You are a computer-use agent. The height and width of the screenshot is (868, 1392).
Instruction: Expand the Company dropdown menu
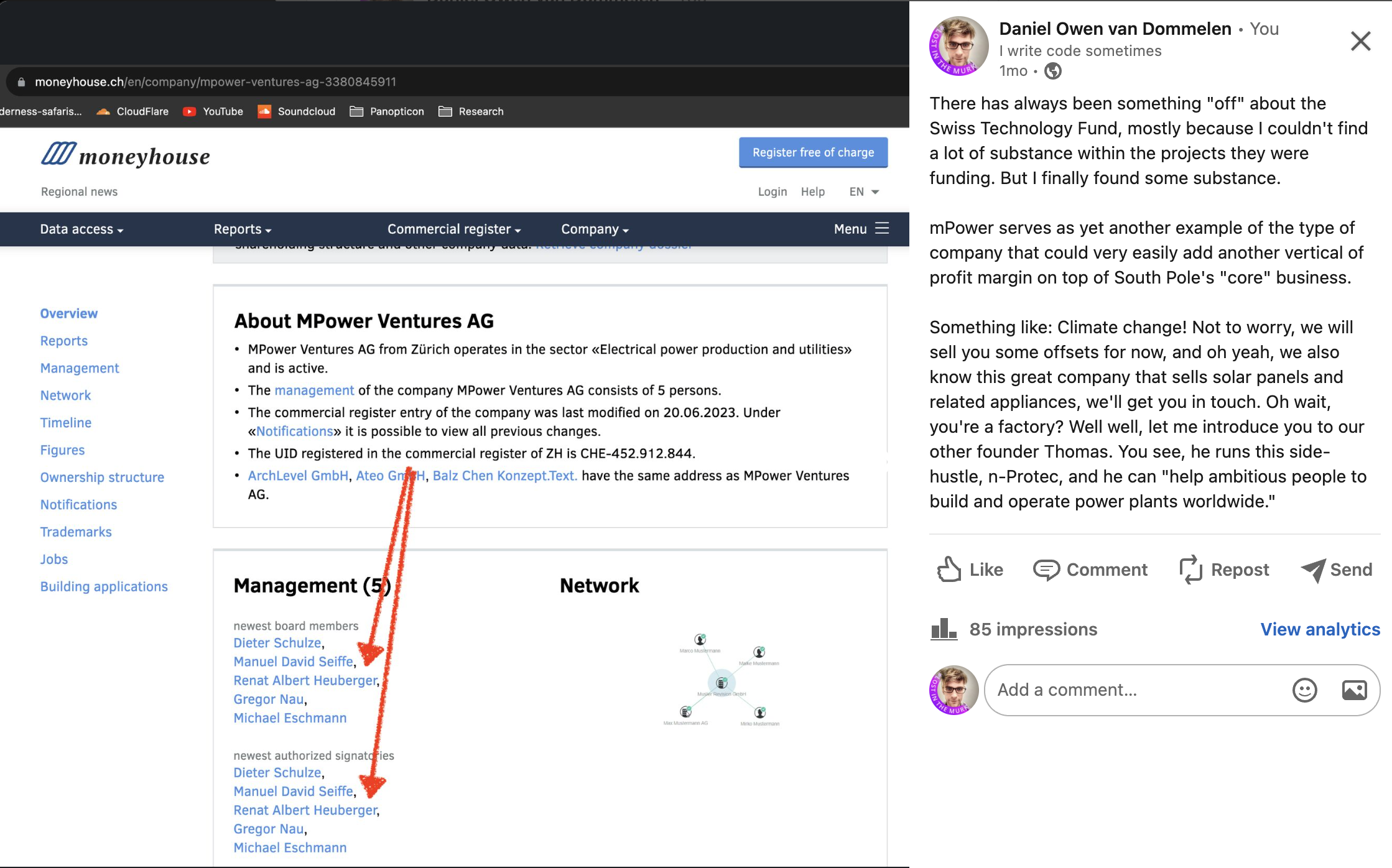click(x=595, y=229)
